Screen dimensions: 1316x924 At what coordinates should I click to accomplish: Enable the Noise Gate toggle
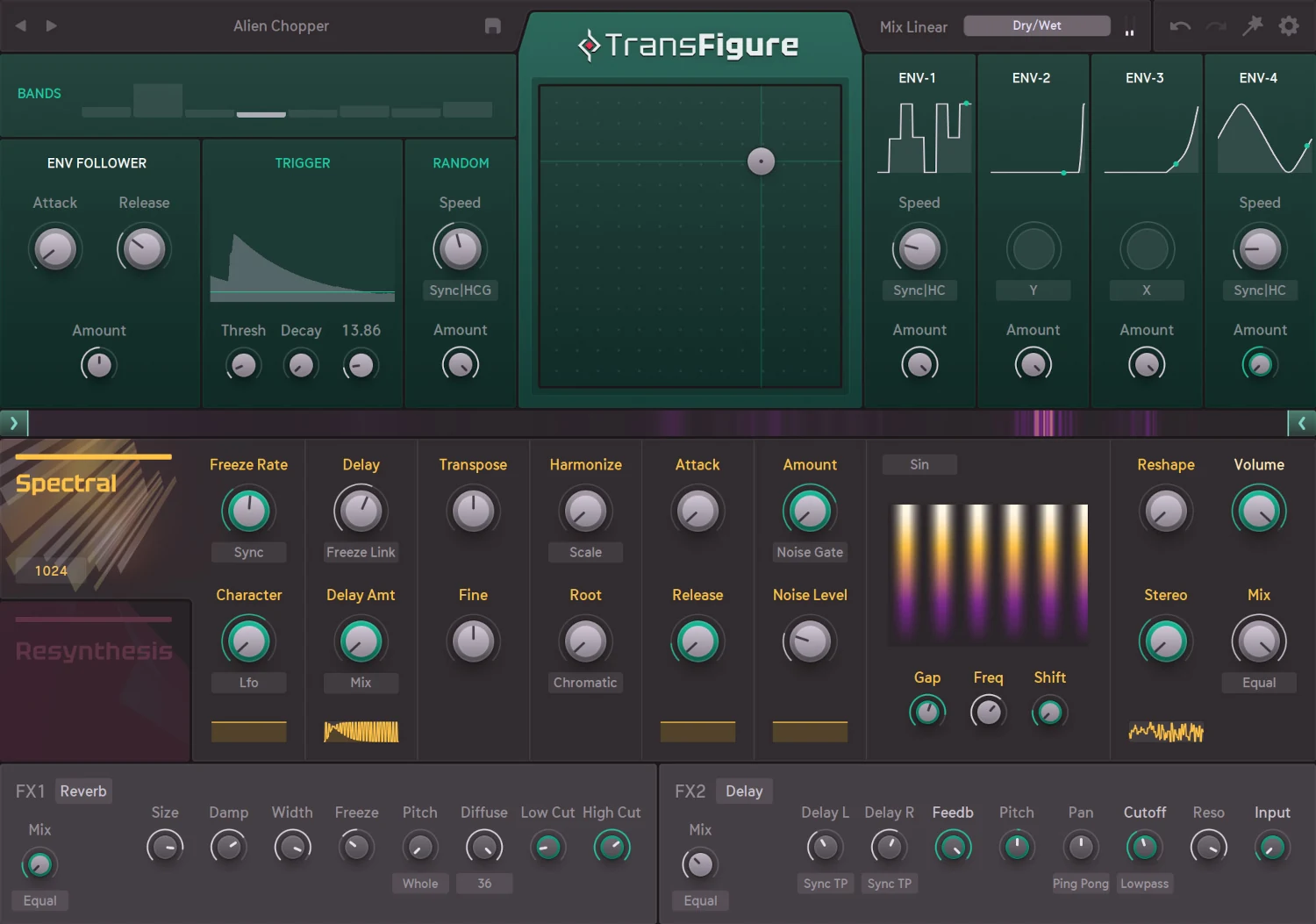809,552
